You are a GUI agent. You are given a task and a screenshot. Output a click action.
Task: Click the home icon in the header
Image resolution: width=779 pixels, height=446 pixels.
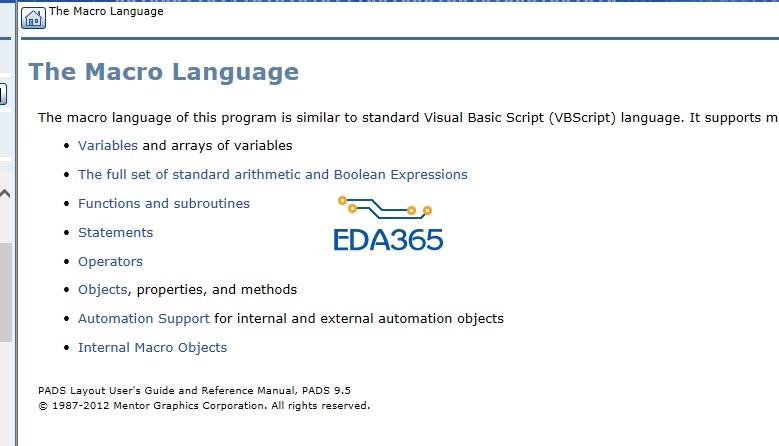(x=33, y=17)
